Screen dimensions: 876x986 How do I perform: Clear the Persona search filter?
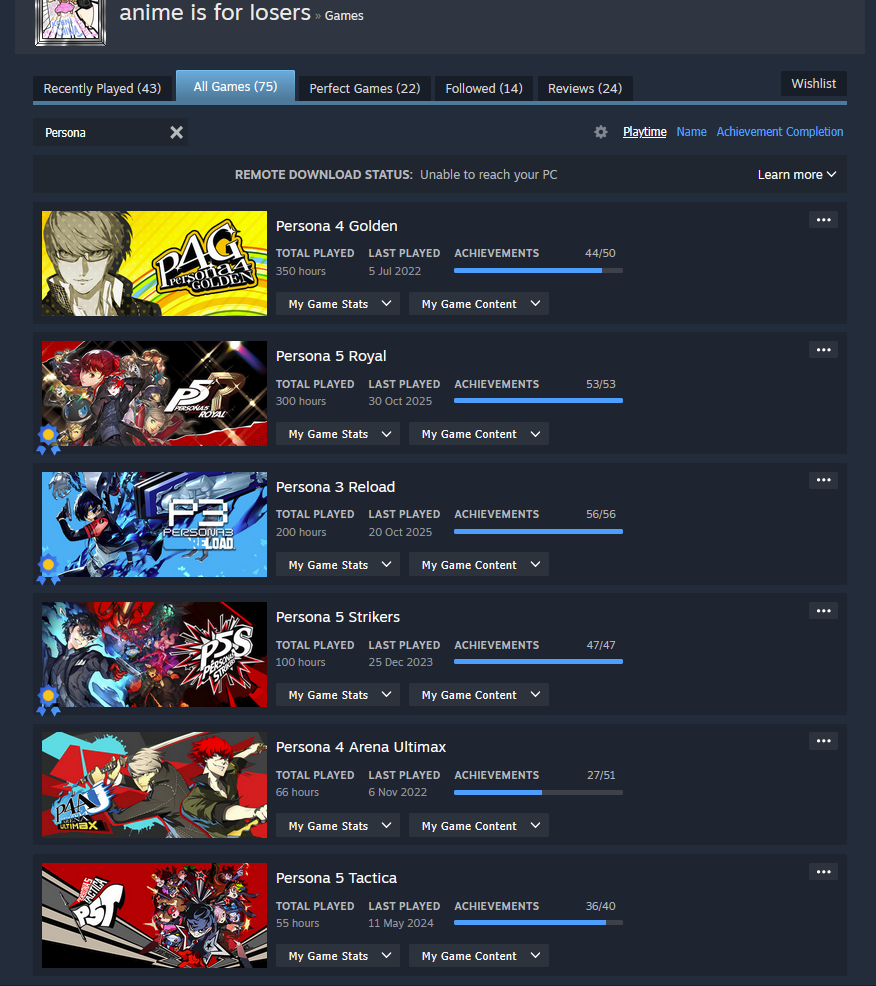[176, 132]
